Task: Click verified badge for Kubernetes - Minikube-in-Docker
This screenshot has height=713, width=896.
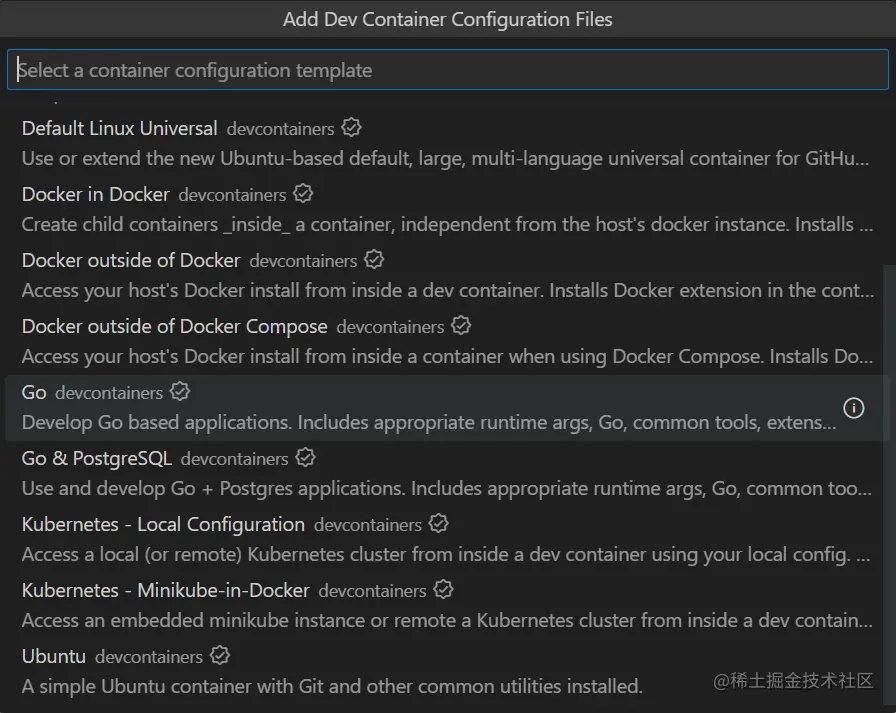Action: tap(443, 590)
